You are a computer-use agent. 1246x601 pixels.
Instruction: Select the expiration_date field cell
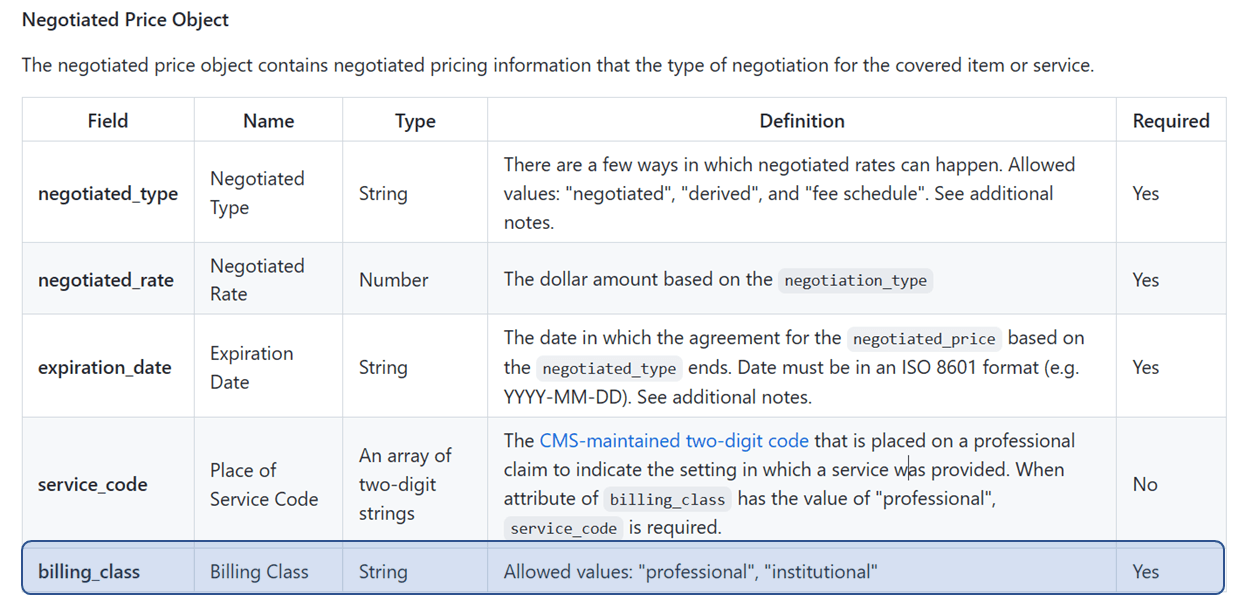[105, 367]
